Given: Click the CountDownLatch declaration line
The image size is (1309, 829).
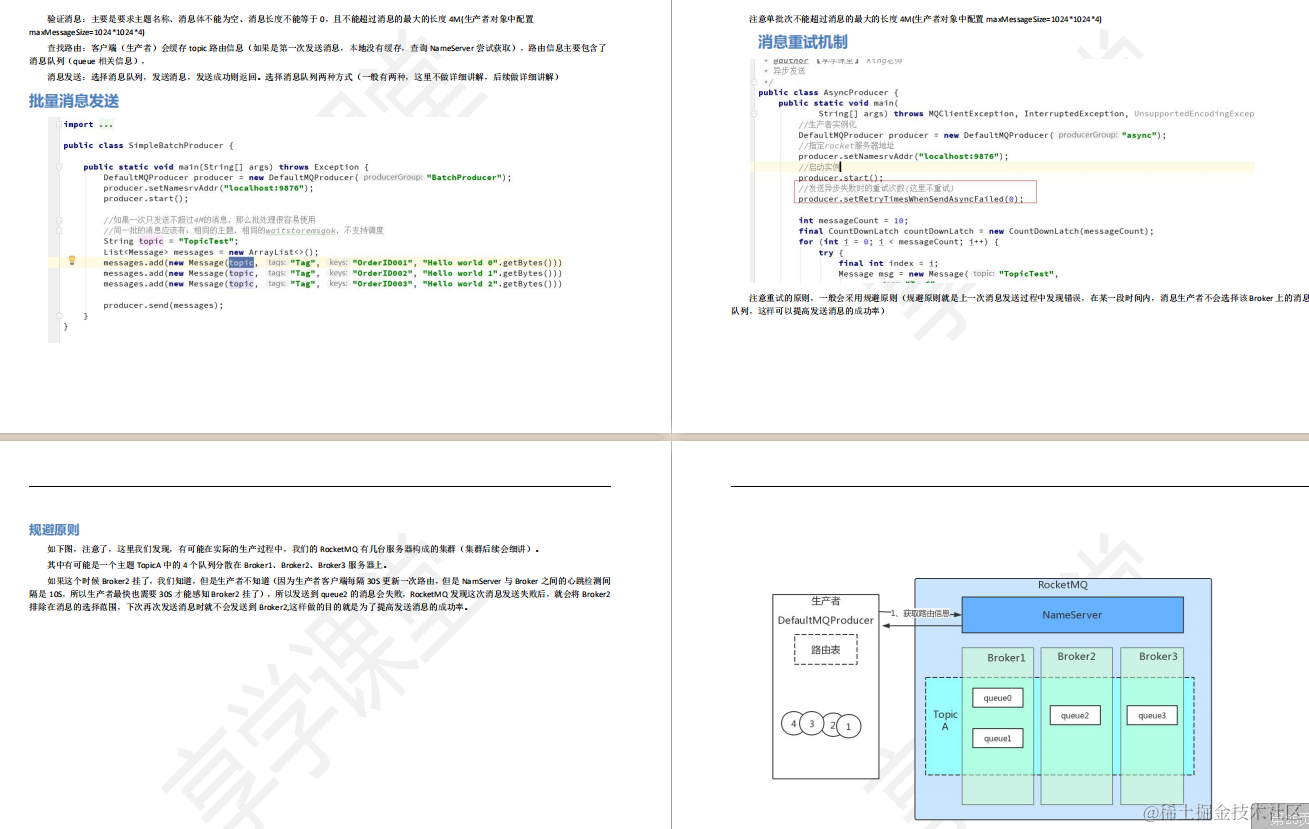Looking at the screenshot, I should [x=975, y=231].
